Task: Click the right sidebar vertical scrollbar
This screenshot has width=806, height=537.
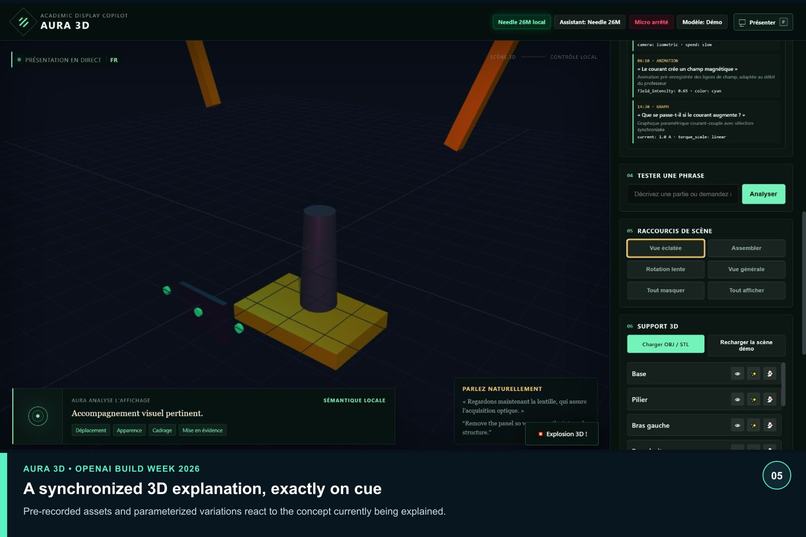Action: (803, 283)
